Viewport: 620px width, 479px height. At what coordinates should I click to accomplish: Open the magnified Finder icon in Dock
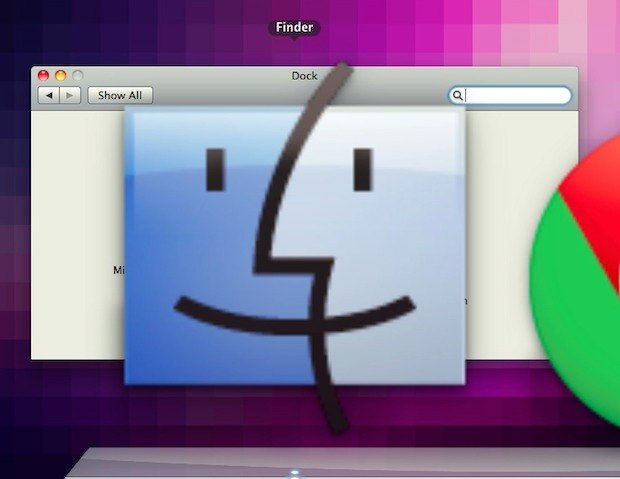coord(295,247)
